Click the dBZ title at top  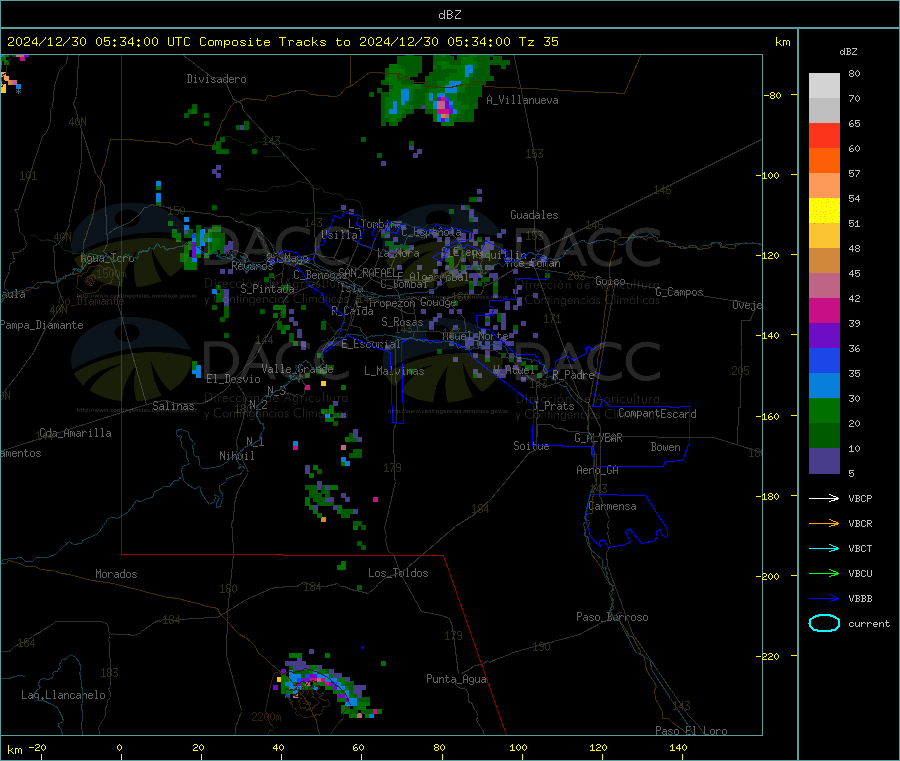[x=449, y=15]
